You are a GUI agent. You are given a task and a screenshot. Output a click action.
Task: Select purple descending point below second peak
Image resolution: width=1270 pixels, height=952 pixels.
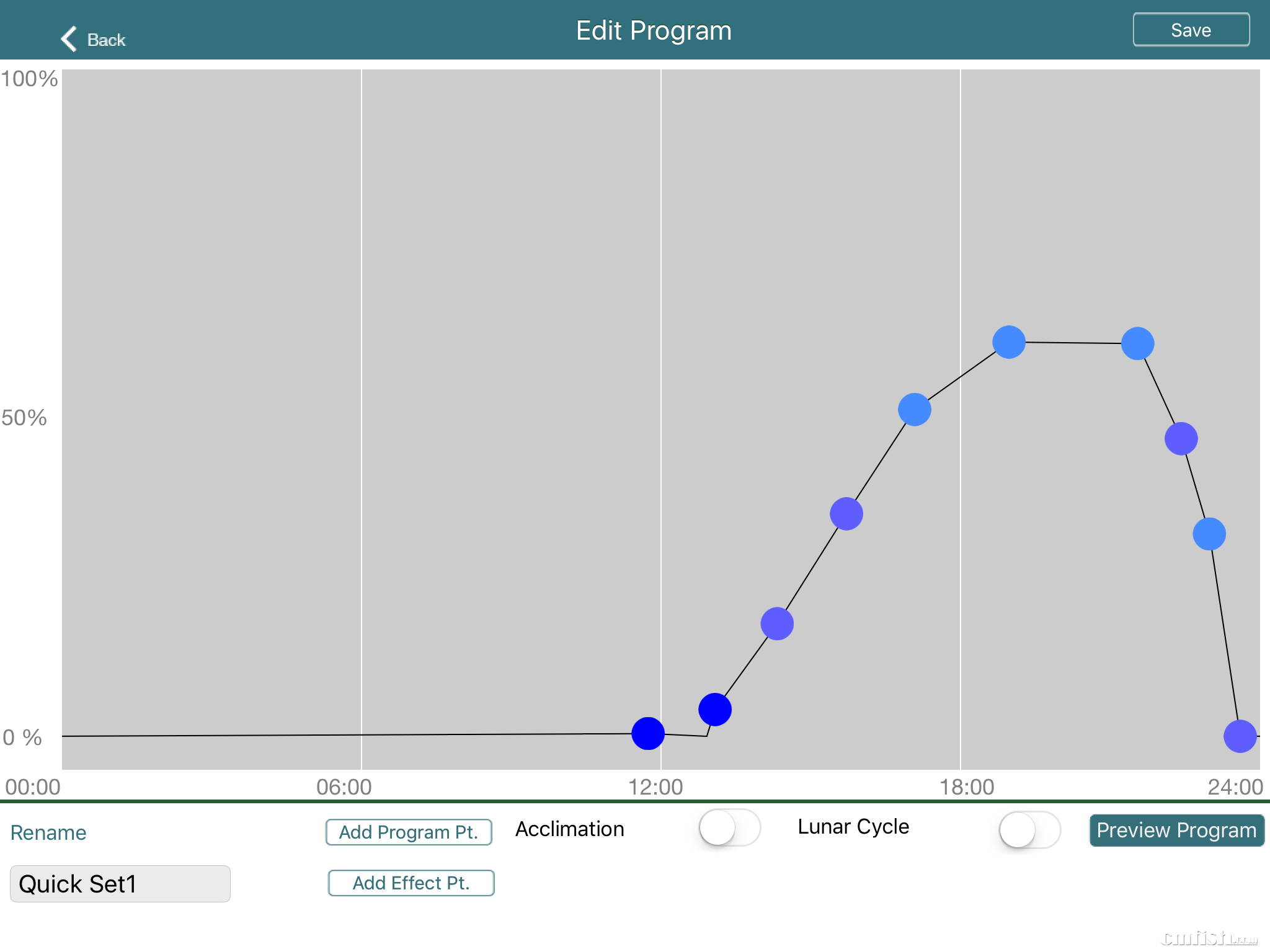tap(1181, 439)
